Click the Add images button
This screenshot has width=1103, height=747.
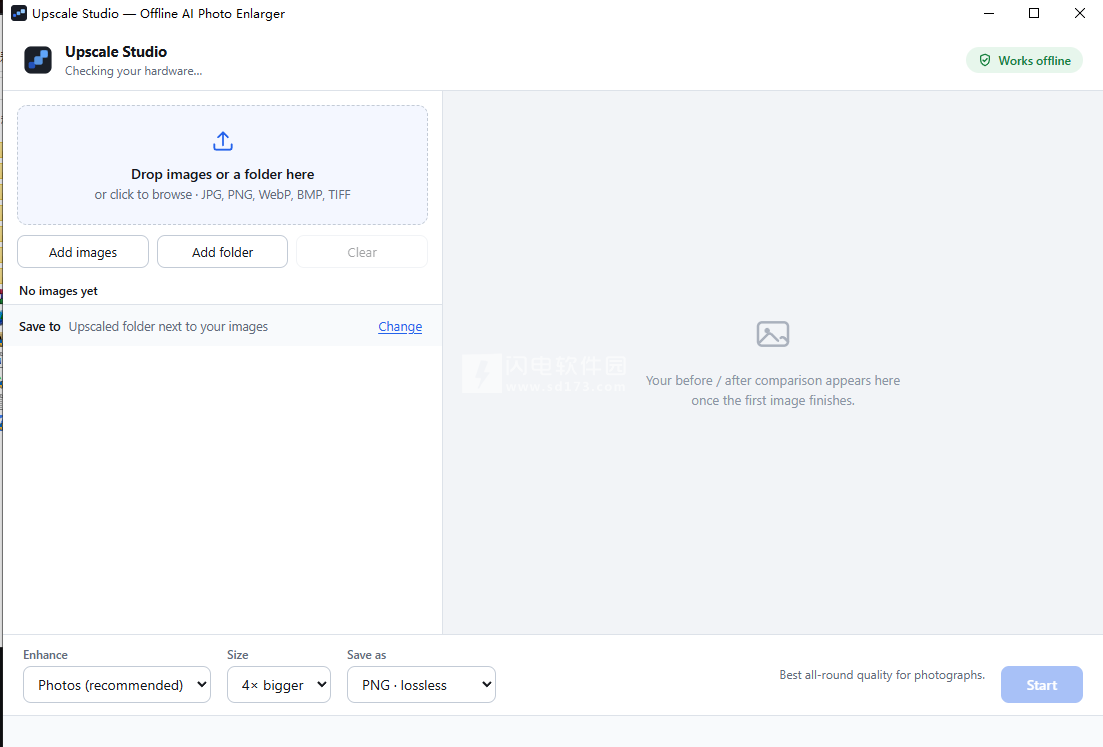(83, 252)
